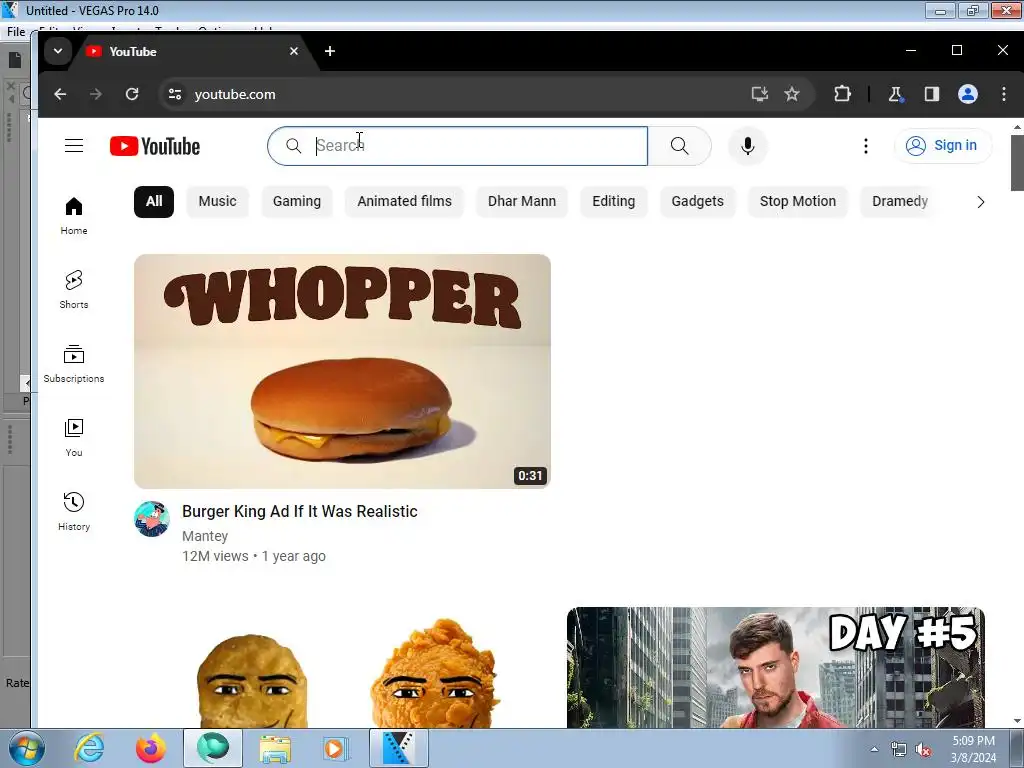Select the Gadgets filter chip
The image size is (1024, 768).
pos(697,201)
